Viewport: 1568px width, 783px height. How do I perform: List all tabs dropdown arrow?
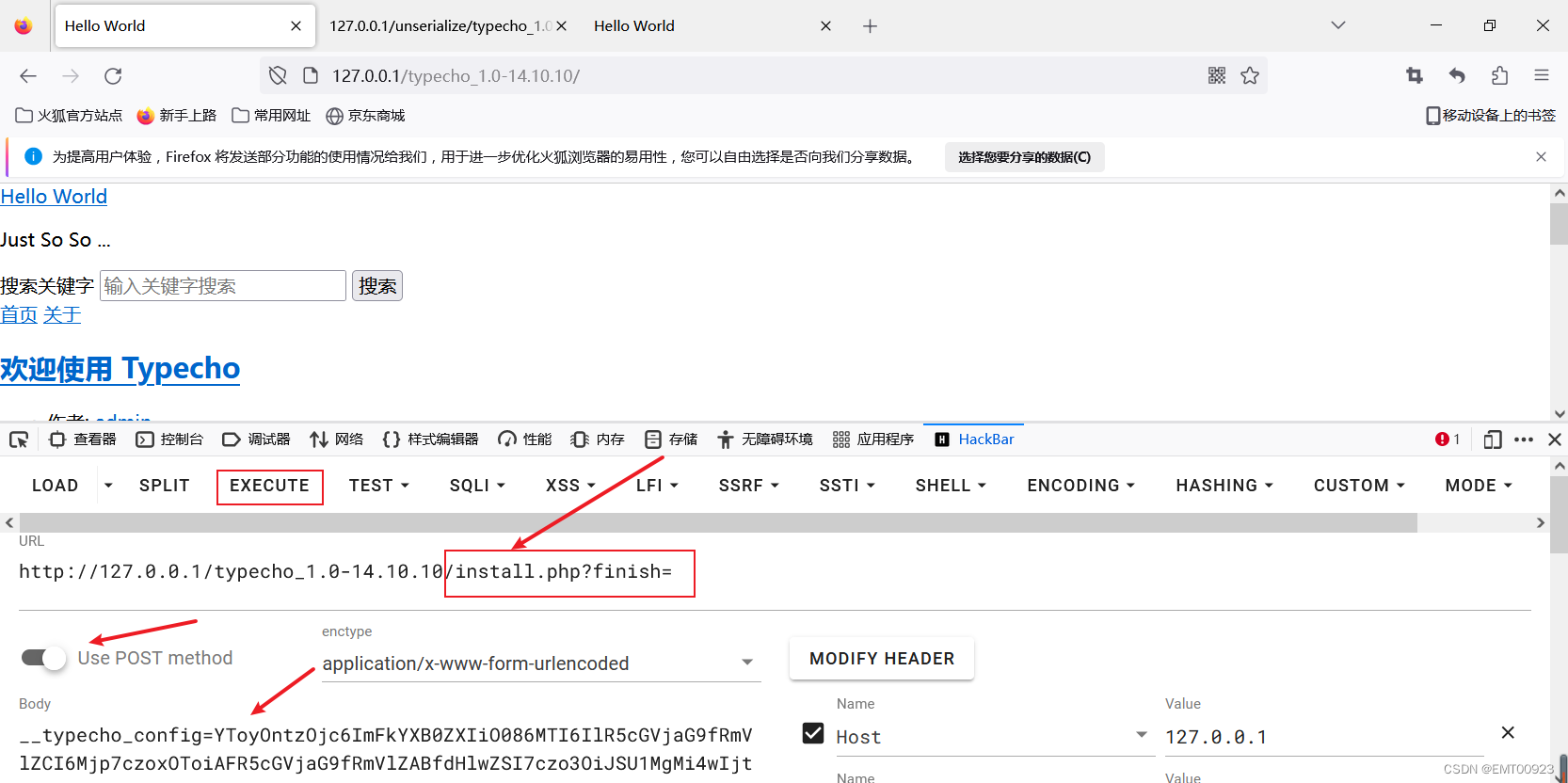[x=1338, y=25]
